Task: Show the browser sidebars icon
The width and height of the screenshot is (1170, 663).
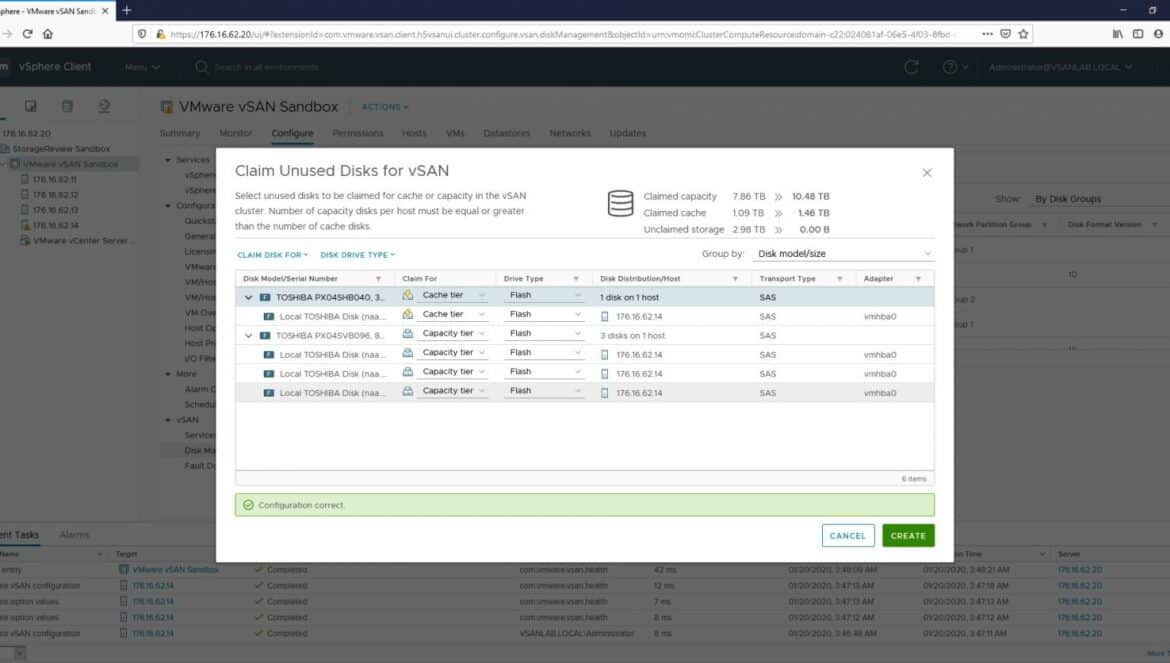Action: pos(1137,34)
